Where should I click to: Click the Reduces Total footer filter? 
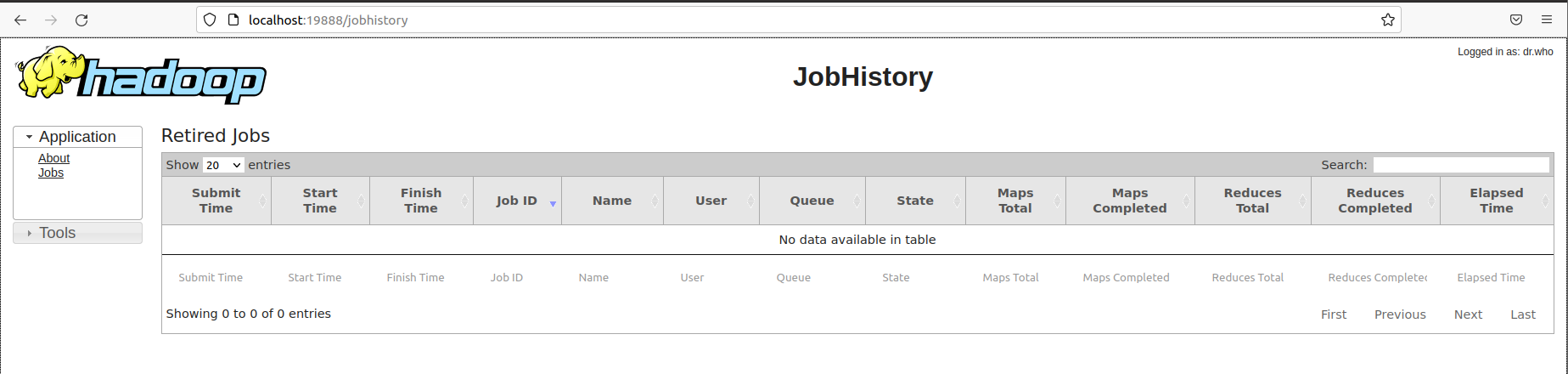click(1253, 277)
